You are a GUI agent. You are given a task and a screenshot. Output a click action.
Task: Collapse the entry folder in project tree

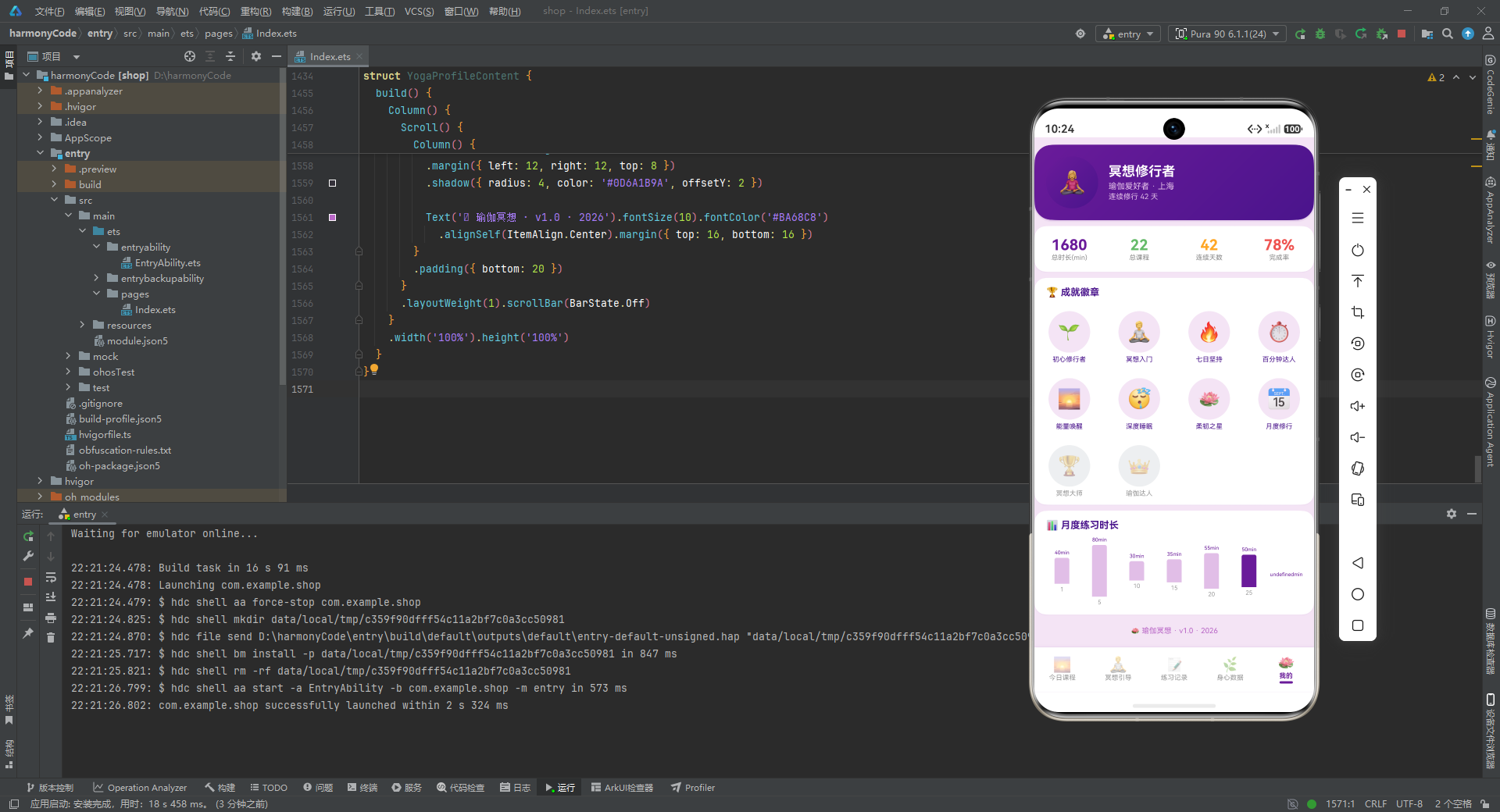(40, 153)
